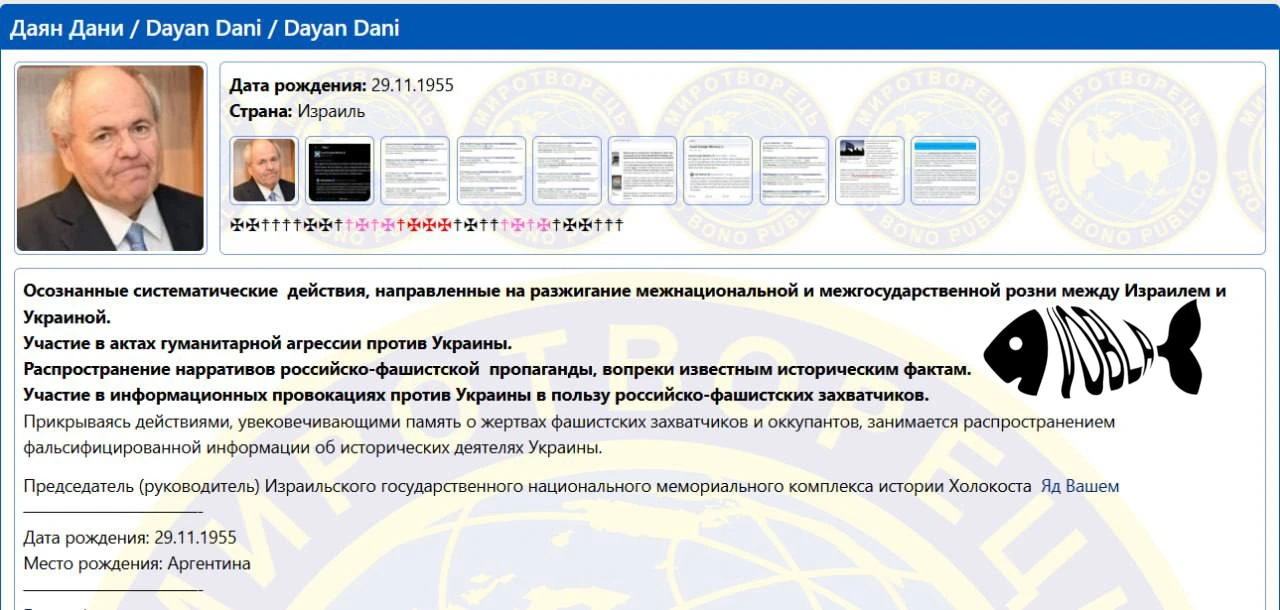
Task: Open the last thumbnail with blue header
Action: 945,171
